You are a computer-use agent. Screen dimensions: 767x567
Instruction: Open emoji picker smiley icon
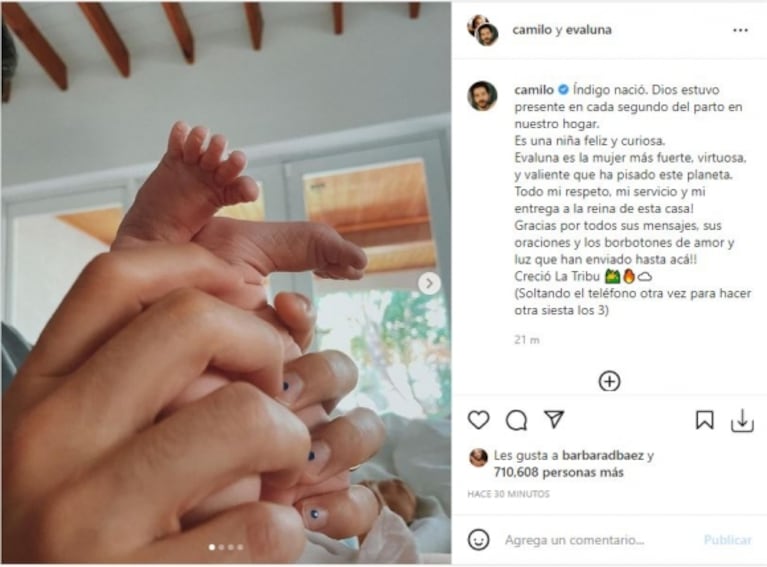[x=478, y=540]
